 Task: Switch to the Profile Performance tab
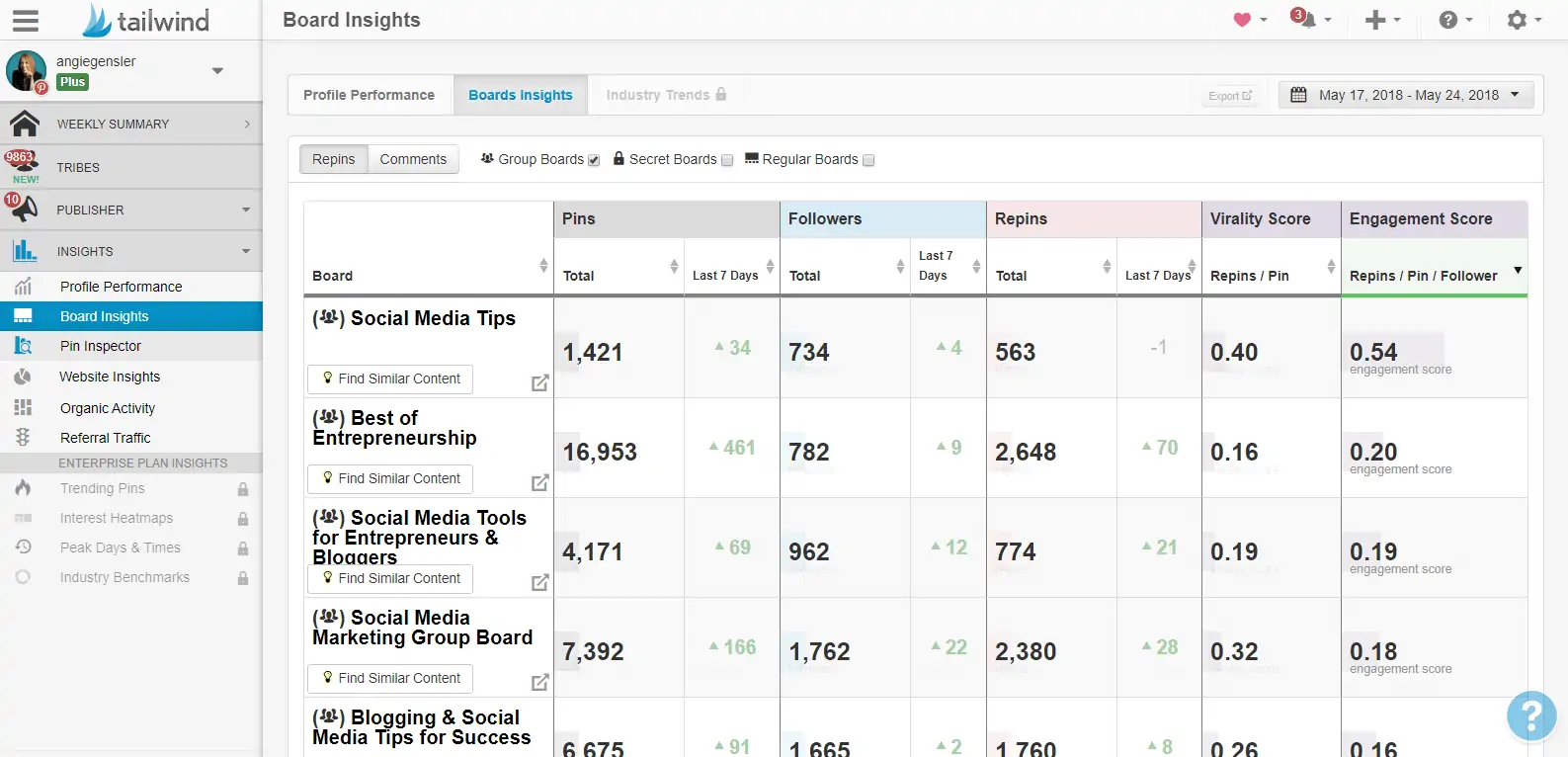[370, 95]
